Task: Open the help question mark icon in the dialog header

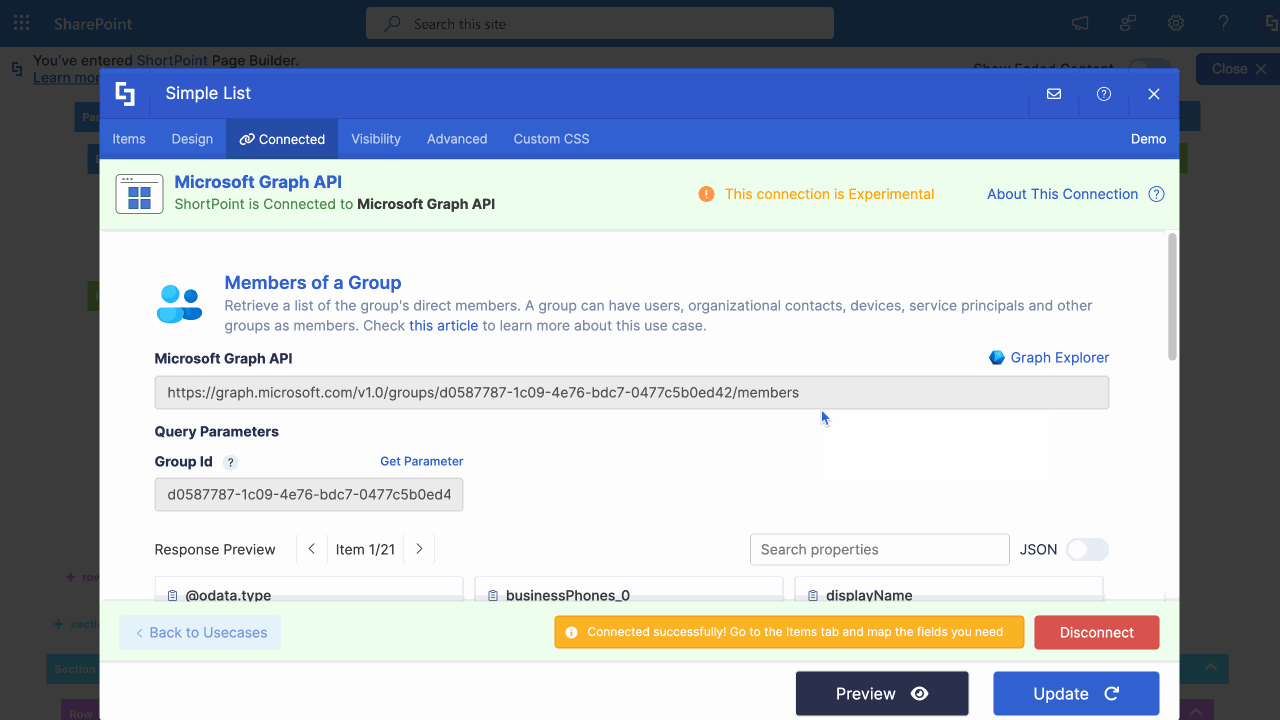Action: tap(1104, 94)
